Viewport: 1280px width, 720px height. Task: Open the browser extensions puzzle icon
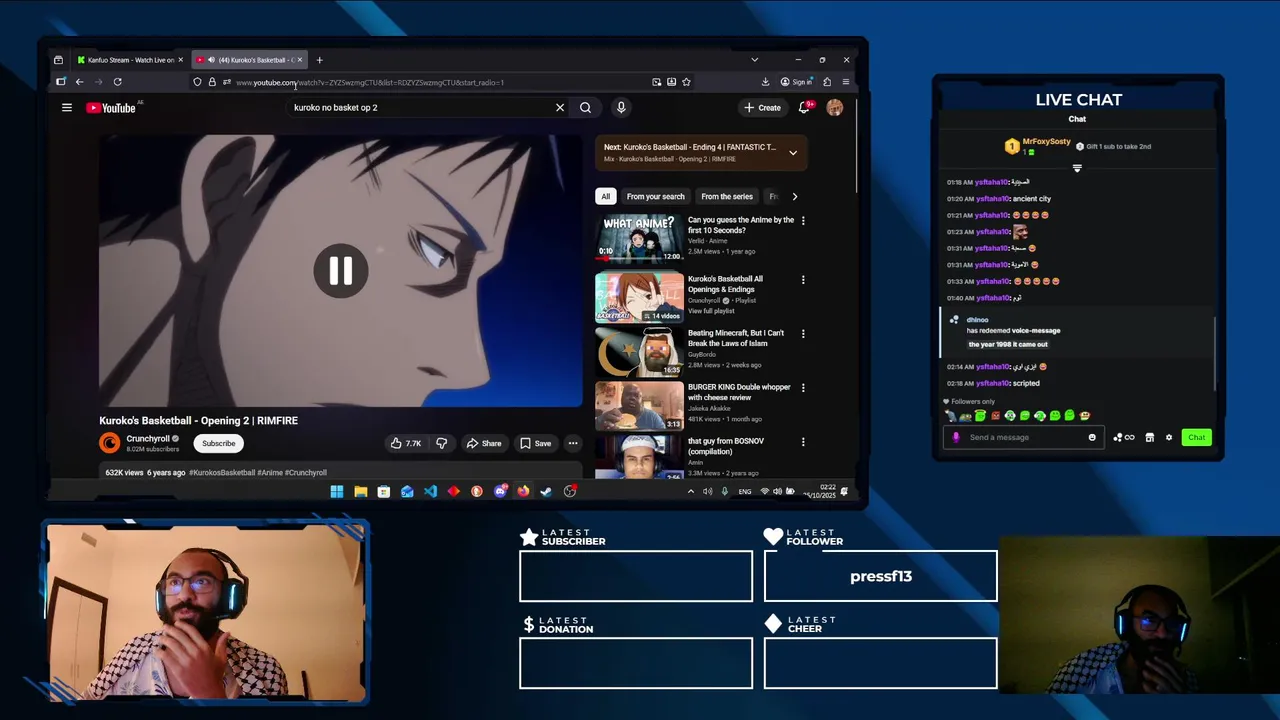(827, 82)
